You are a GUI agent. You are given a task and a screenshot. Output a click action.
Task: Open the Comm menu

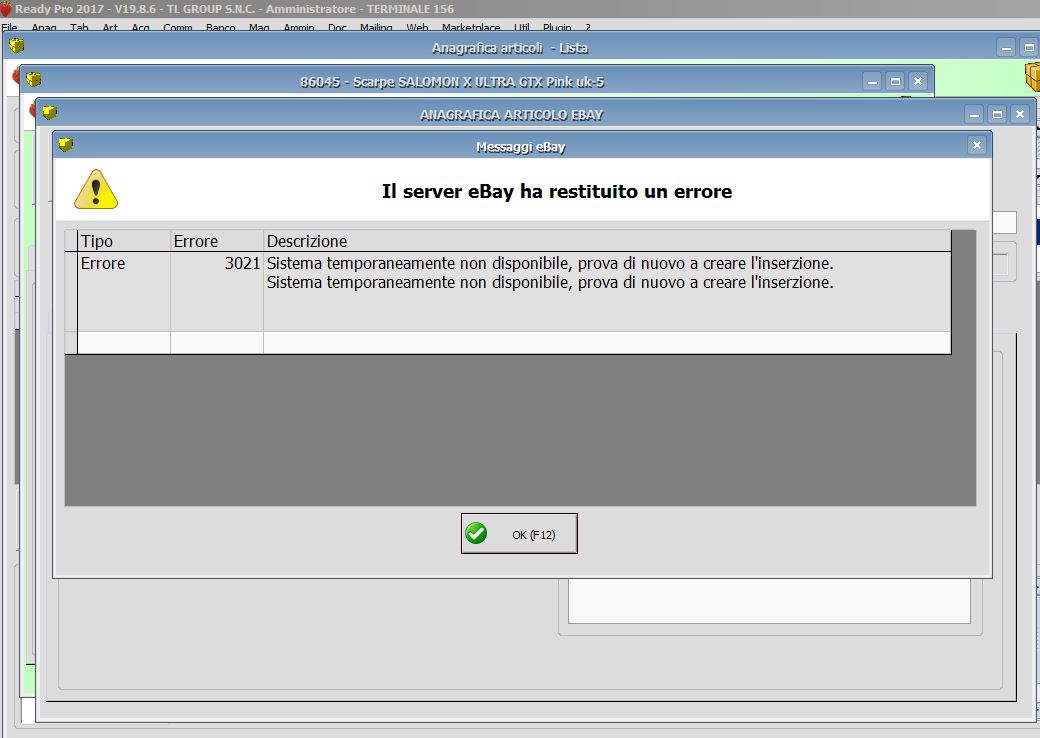[x=178, y=28]
